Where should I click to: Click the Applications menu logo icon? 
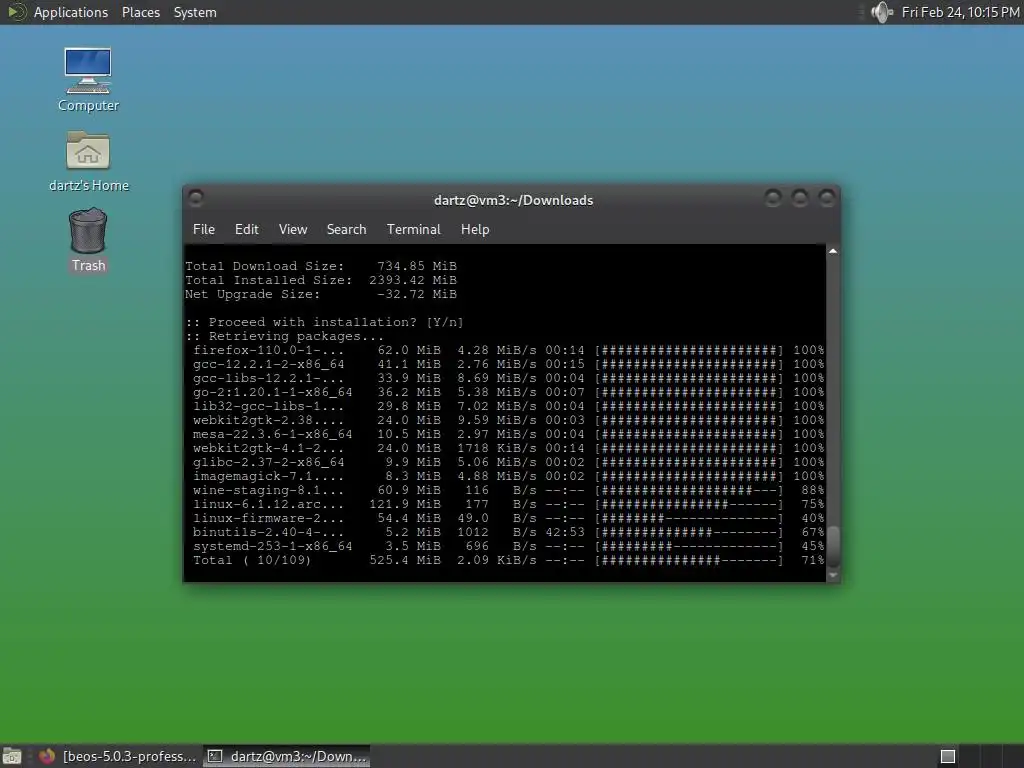[16, 12]
